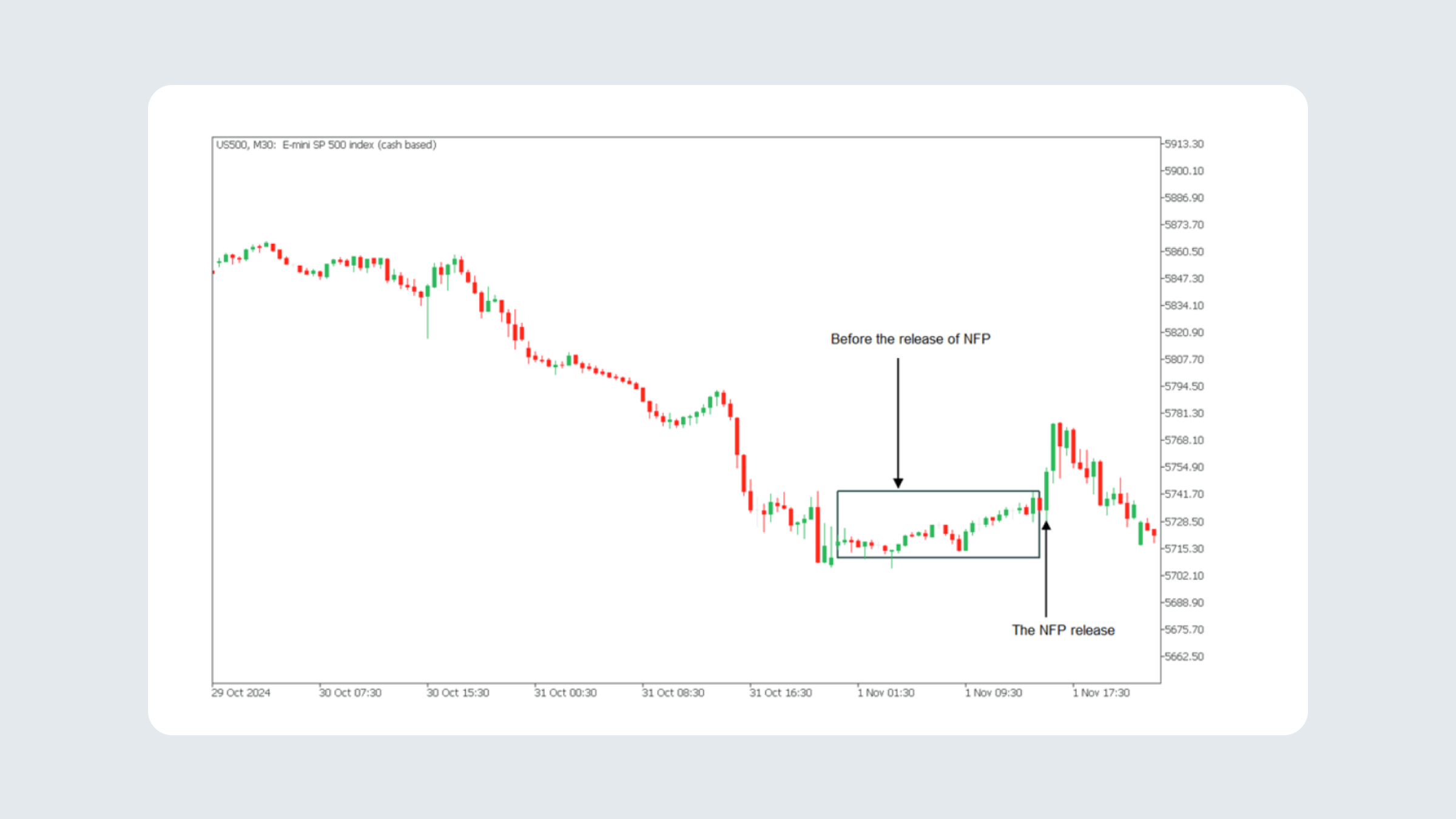Click the '1 Nov 01:30' time label

[886, 693]
